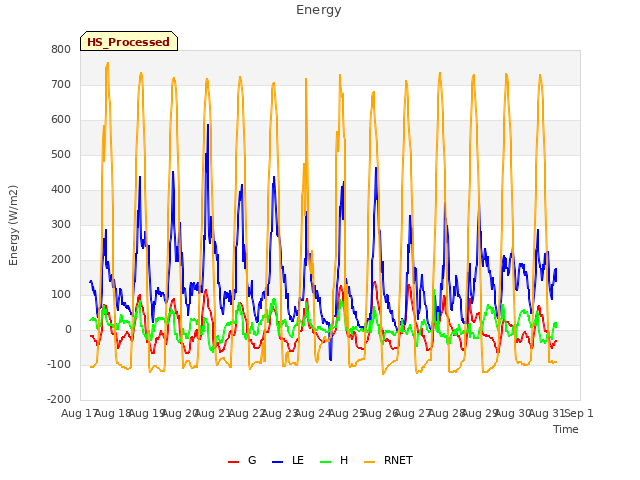Click the Aug 24 x-axis tick label
Screen dimensions: 640x480
pos(313,414)
